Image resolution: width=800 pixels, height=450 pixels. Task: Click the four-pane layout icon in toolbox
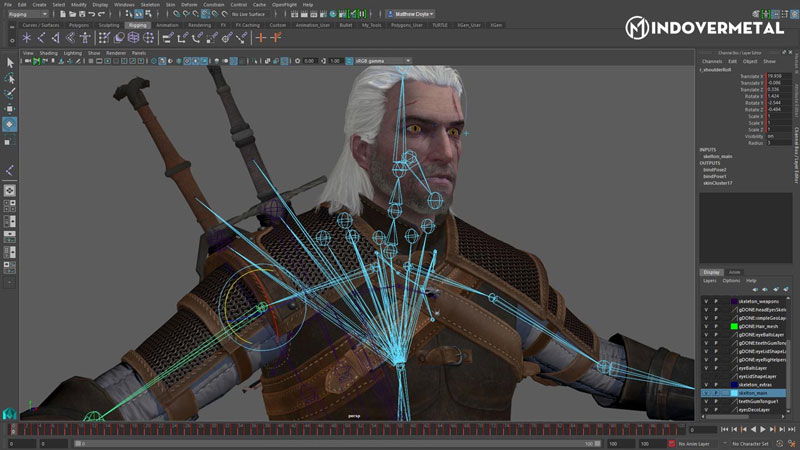tap(10, 206)
